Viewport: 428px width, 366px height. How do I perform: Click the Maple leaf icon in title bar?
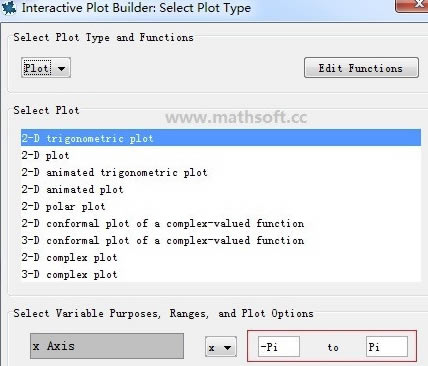click(x=9, y=7)
